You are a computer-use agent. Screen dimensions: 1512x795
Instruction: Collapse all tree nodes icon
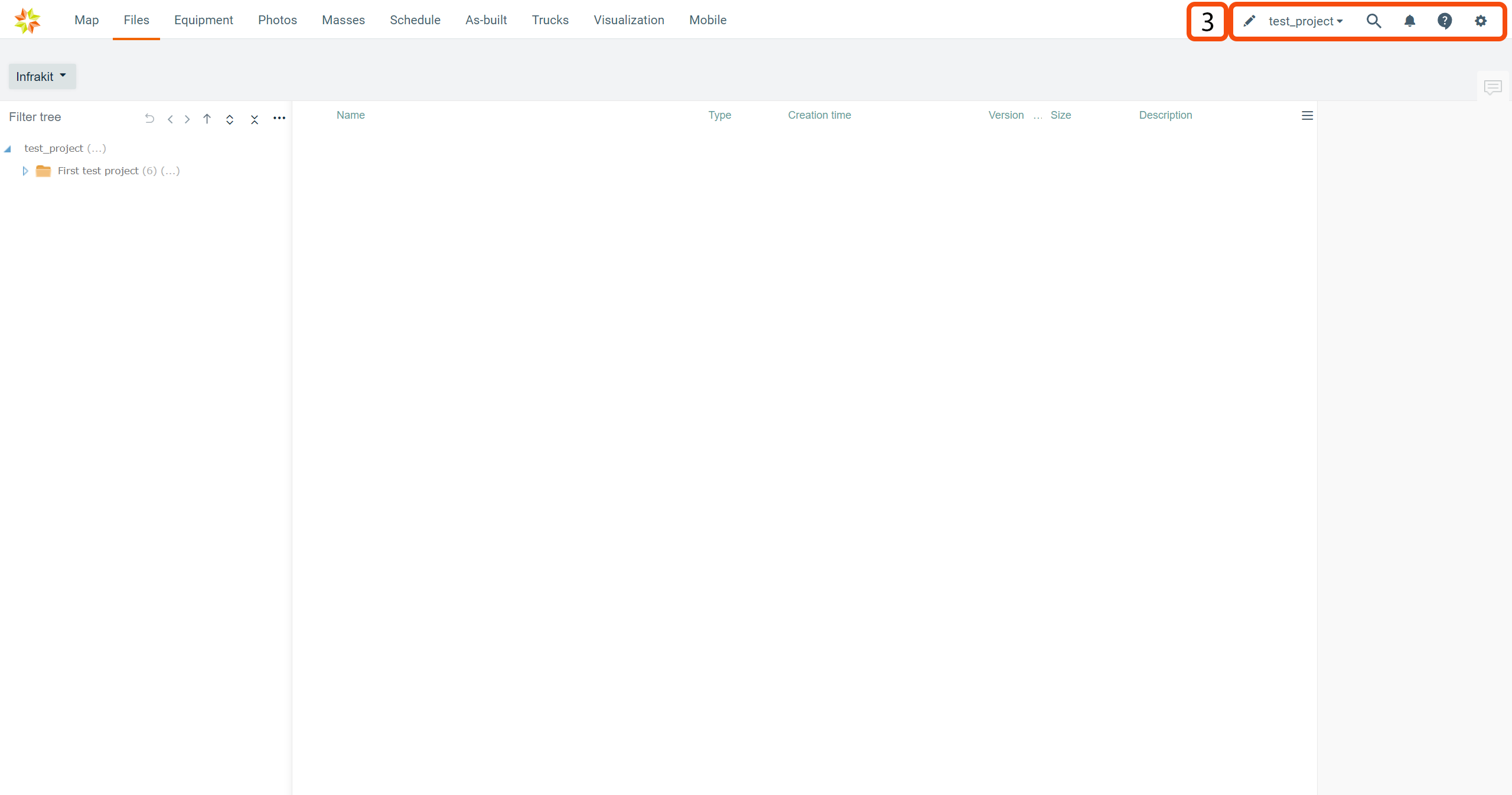255,119
